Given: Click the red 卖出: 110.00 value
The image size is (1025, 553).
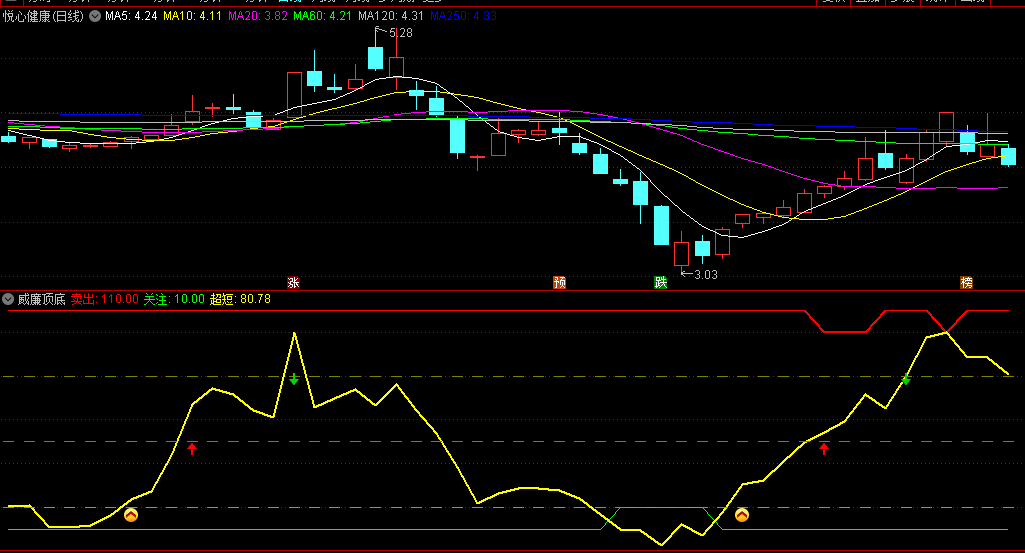Looking at the screenshot, I should coord(105,299).
